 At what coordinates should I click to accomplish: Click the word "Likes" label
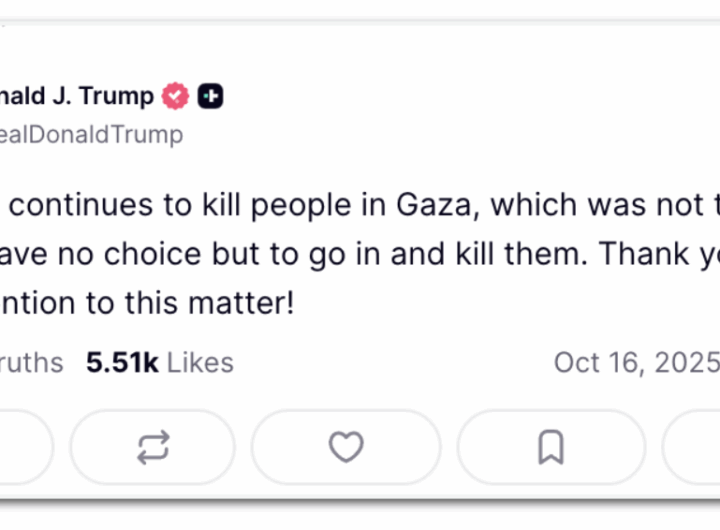(200, 362)
